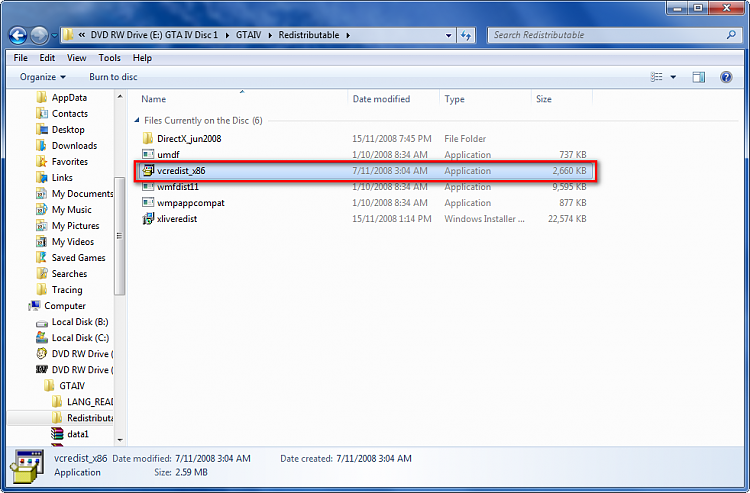Screen dimensions: 750x493
Task: Click the navigation pane scroll-up arrow
Action: tap(120, 97)
